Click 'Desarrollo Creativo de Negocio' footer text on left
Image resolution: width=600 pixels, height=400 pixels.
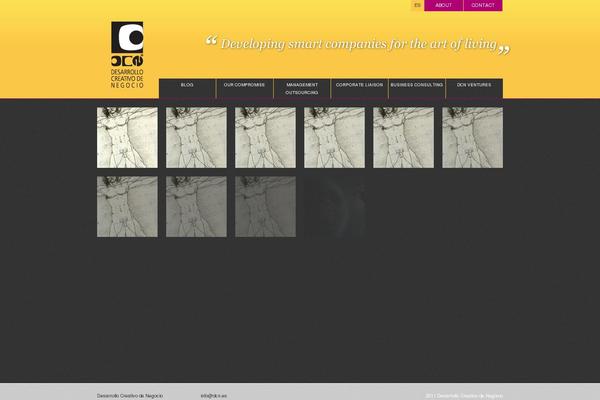[x=130, y=396]
